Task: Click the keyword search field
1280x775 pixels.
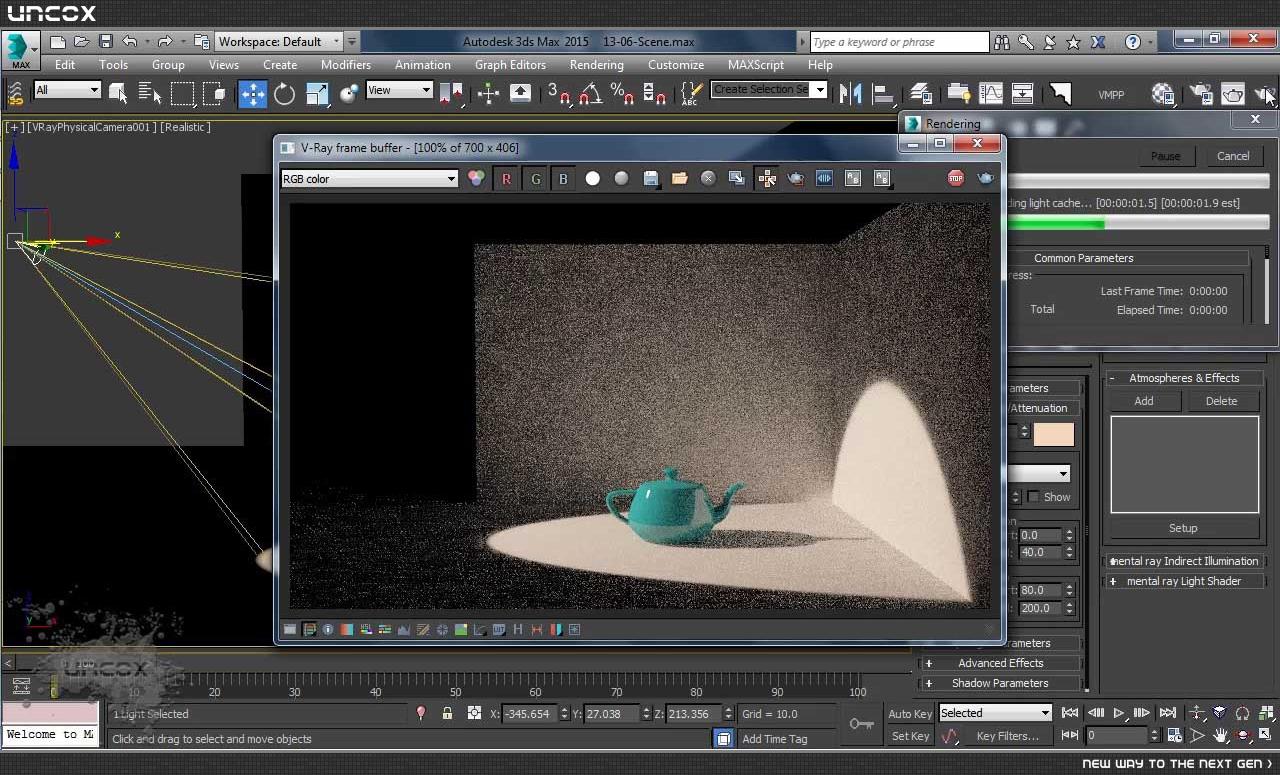Action: pos(899,42)
